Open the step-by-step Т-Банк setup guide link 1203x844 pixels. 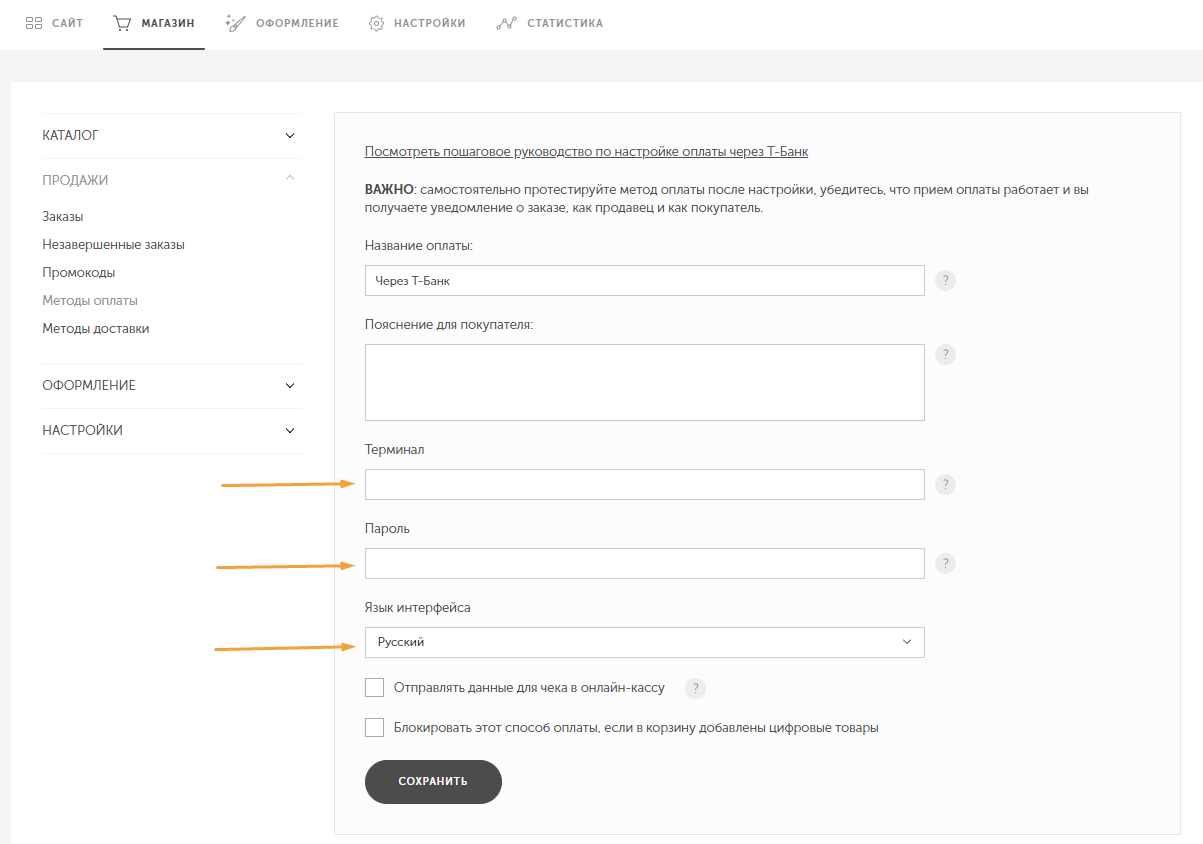586,152
